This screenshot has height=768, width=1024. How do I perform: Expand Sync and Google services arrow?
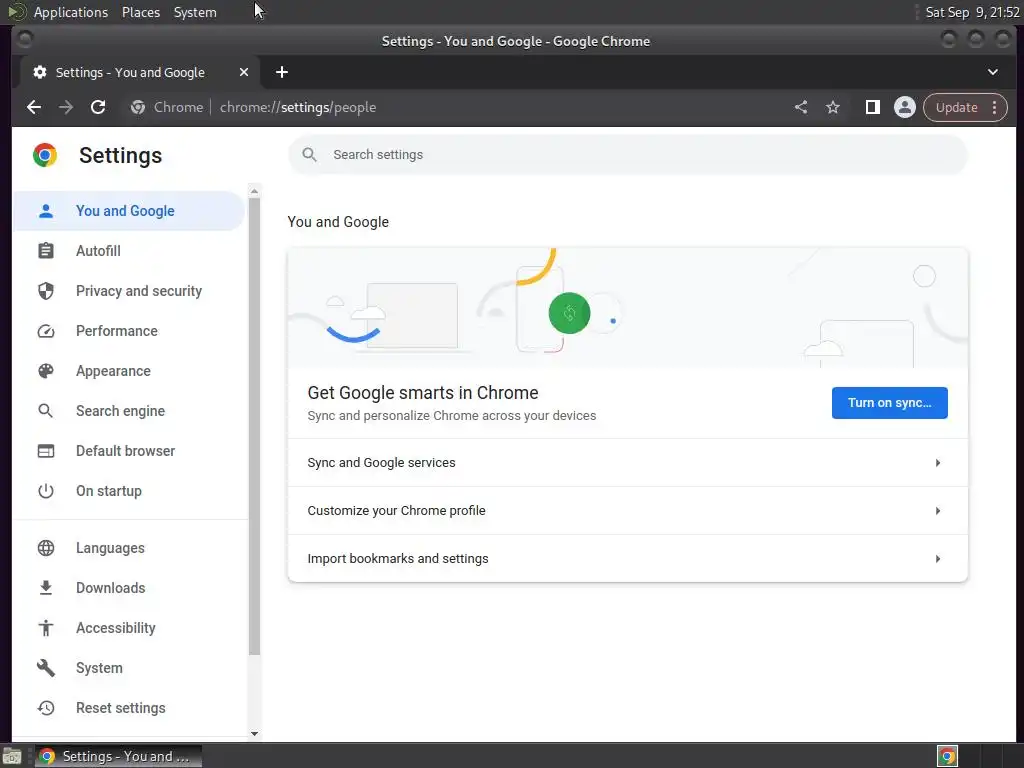tap(938, 463)
